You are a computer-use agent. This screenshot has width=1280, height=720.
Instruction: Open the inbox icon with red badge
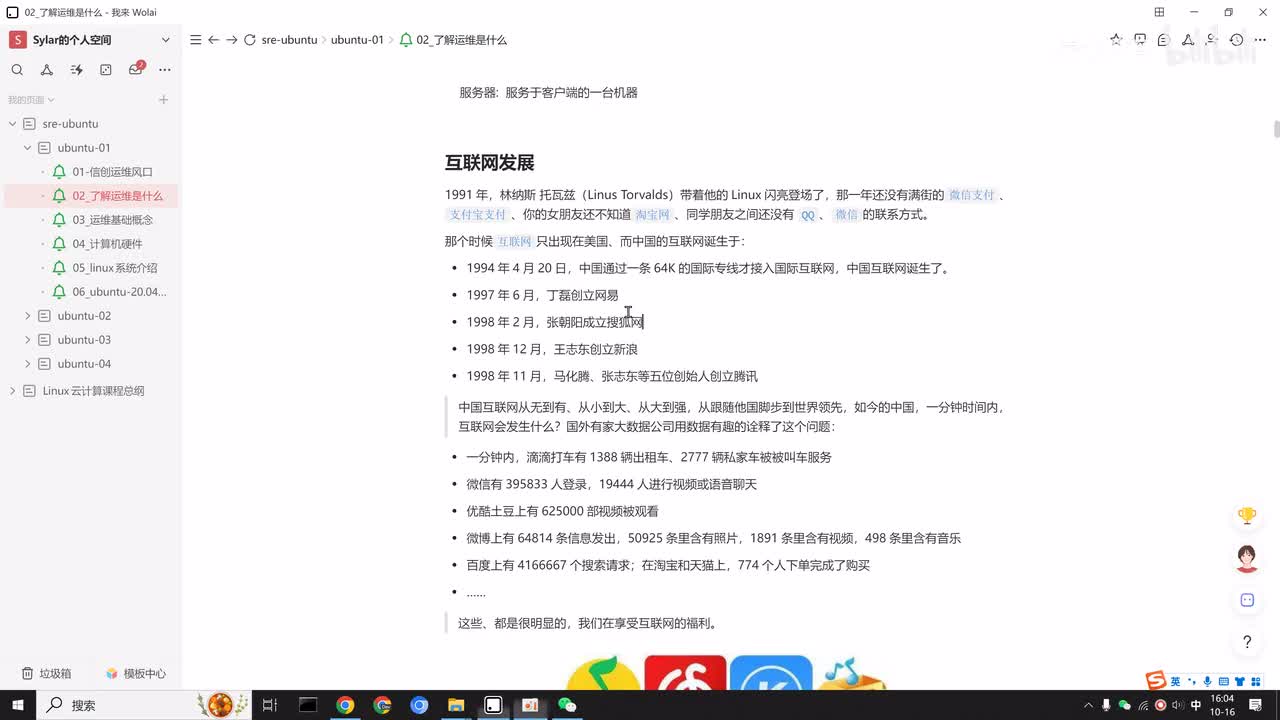point(136,70)
